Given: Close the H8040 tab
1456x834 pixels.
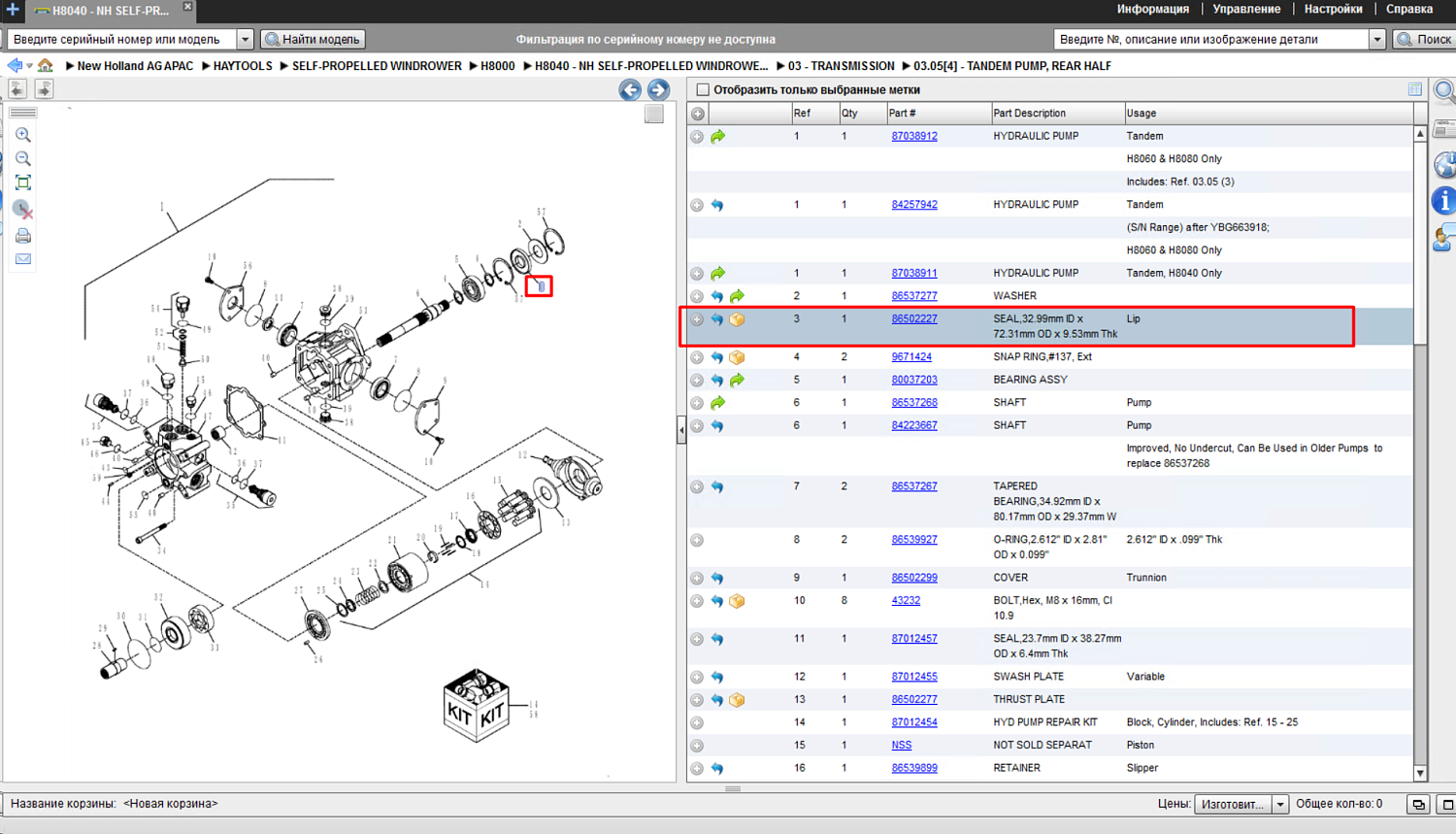Looking at the screenshot, I should (x=187, y=7).
